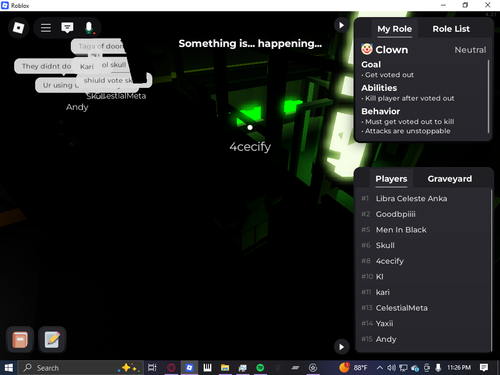Image resolution: width=500 pixels, height=375 pixels.
Task: Click the Andy nametag in the scene
Action: pyautogui.click(x=77, y=107)
